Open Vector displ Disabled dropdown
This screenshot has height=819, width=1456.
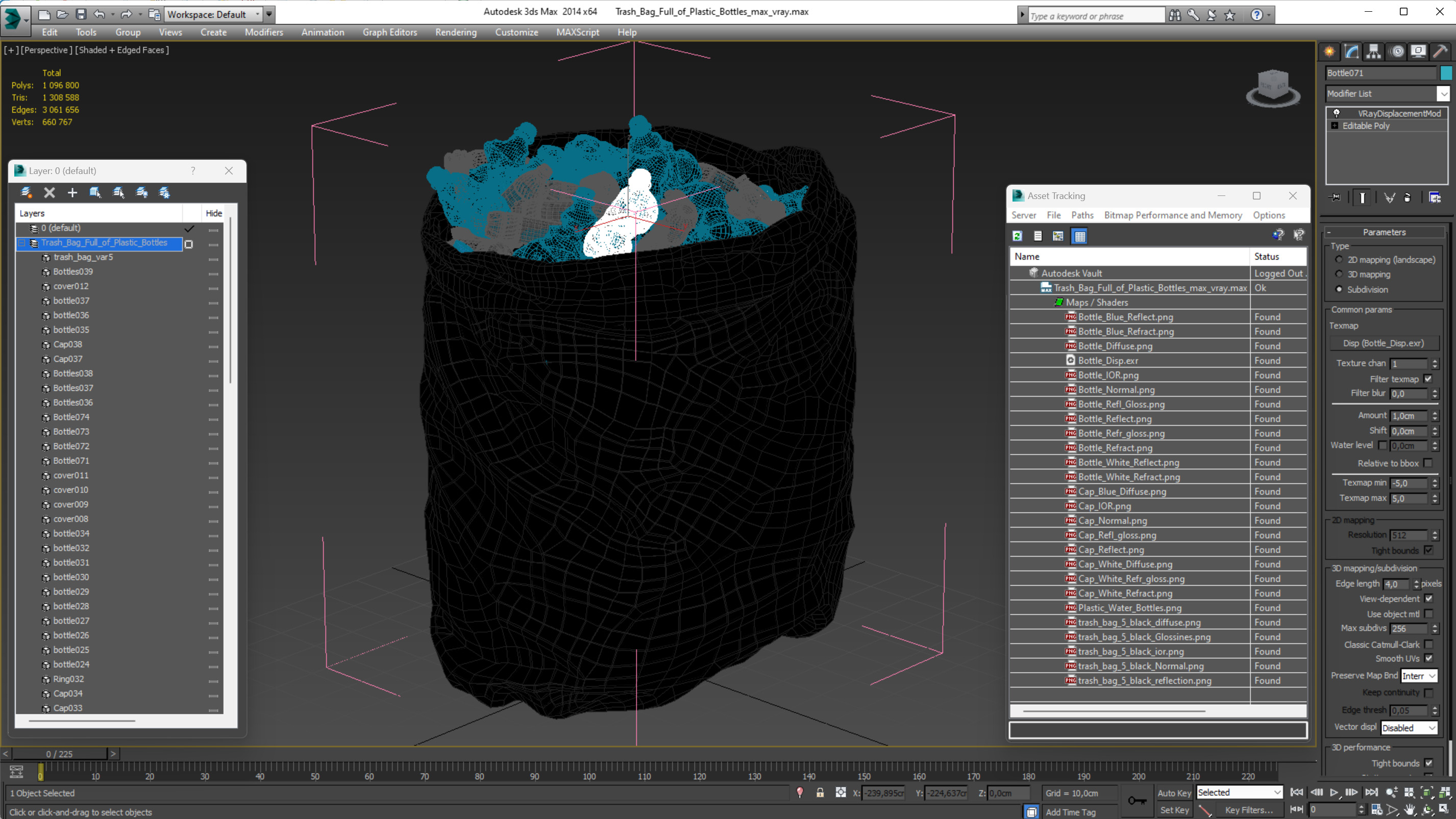pos(1409,728)
